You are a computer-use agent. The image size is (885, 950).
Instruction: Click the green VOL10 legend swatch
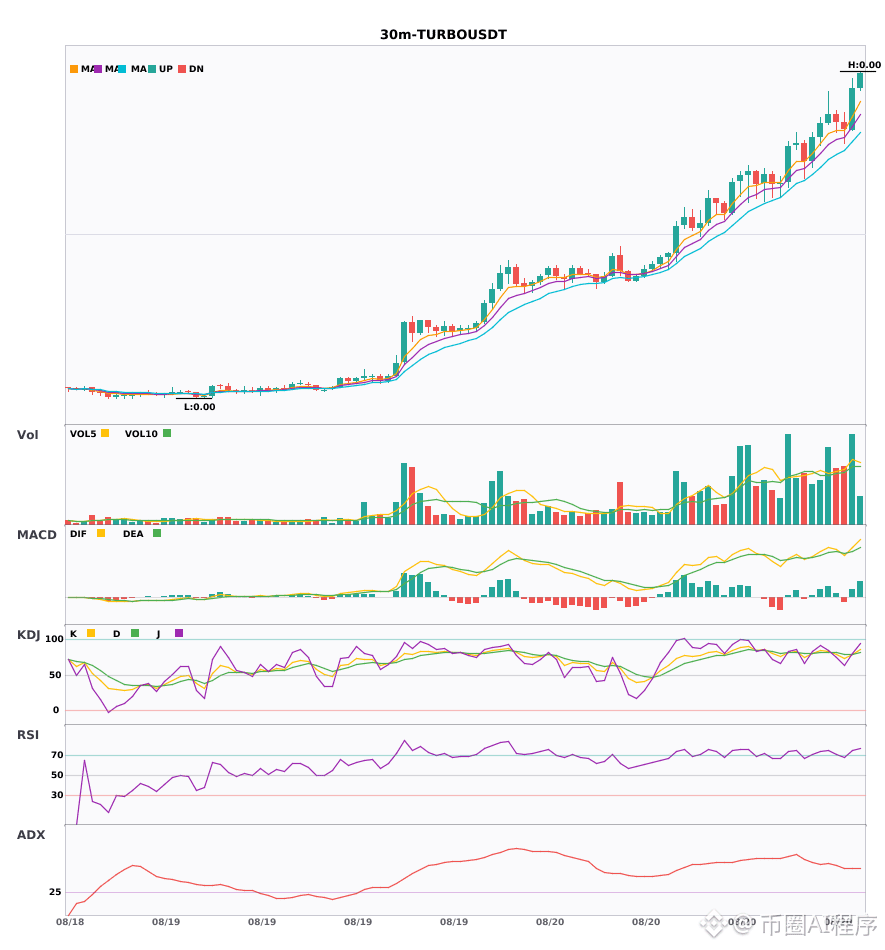point(167,433)
